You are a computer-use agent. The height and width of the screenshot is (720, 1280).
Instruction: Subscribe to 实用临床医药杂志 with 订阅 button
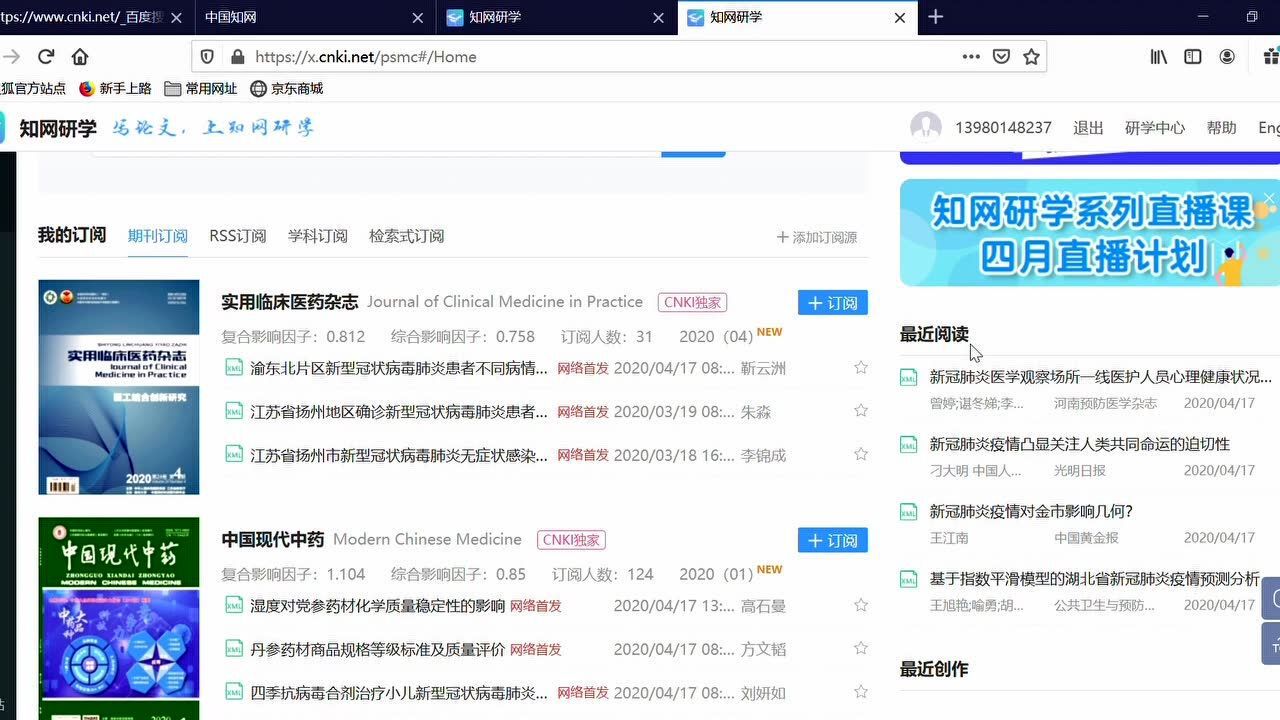tap(833, 303)
